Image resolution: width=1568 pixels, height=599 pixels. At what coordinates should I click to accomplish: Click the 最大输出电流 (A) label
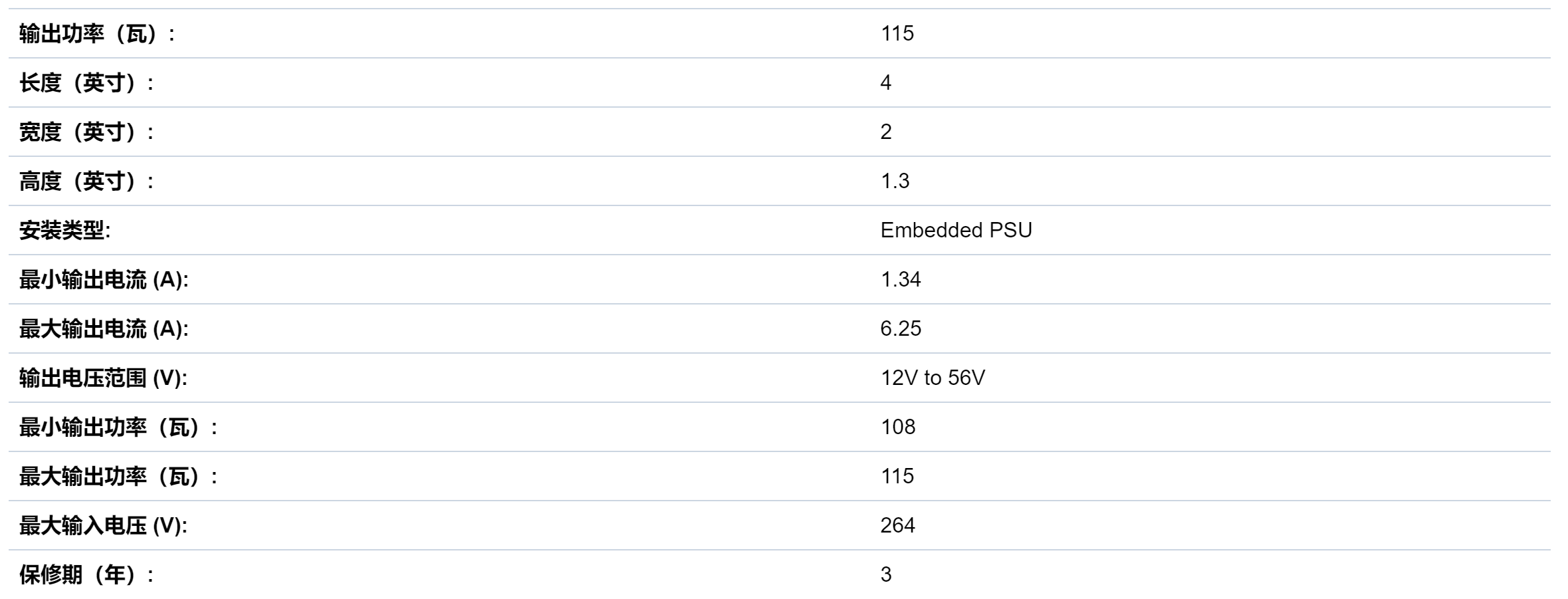104,328
